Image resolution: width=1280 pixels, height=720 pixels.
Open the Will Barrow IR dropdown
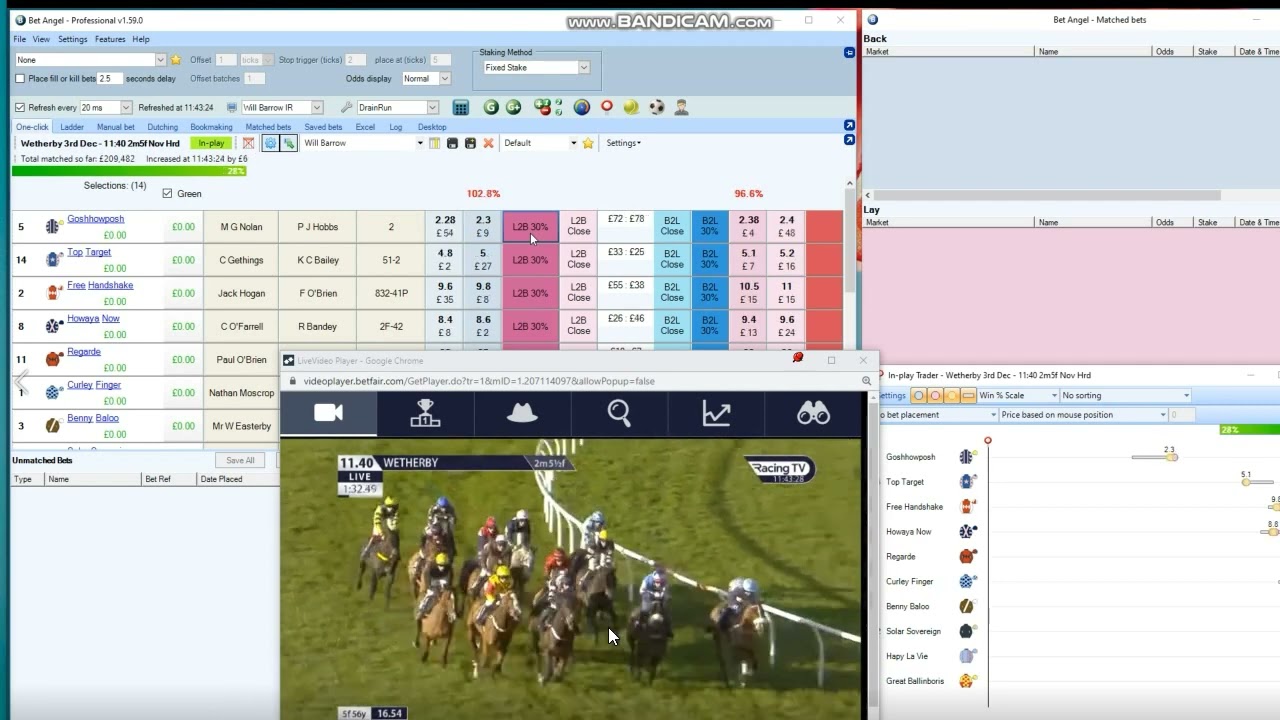[282, 107]
